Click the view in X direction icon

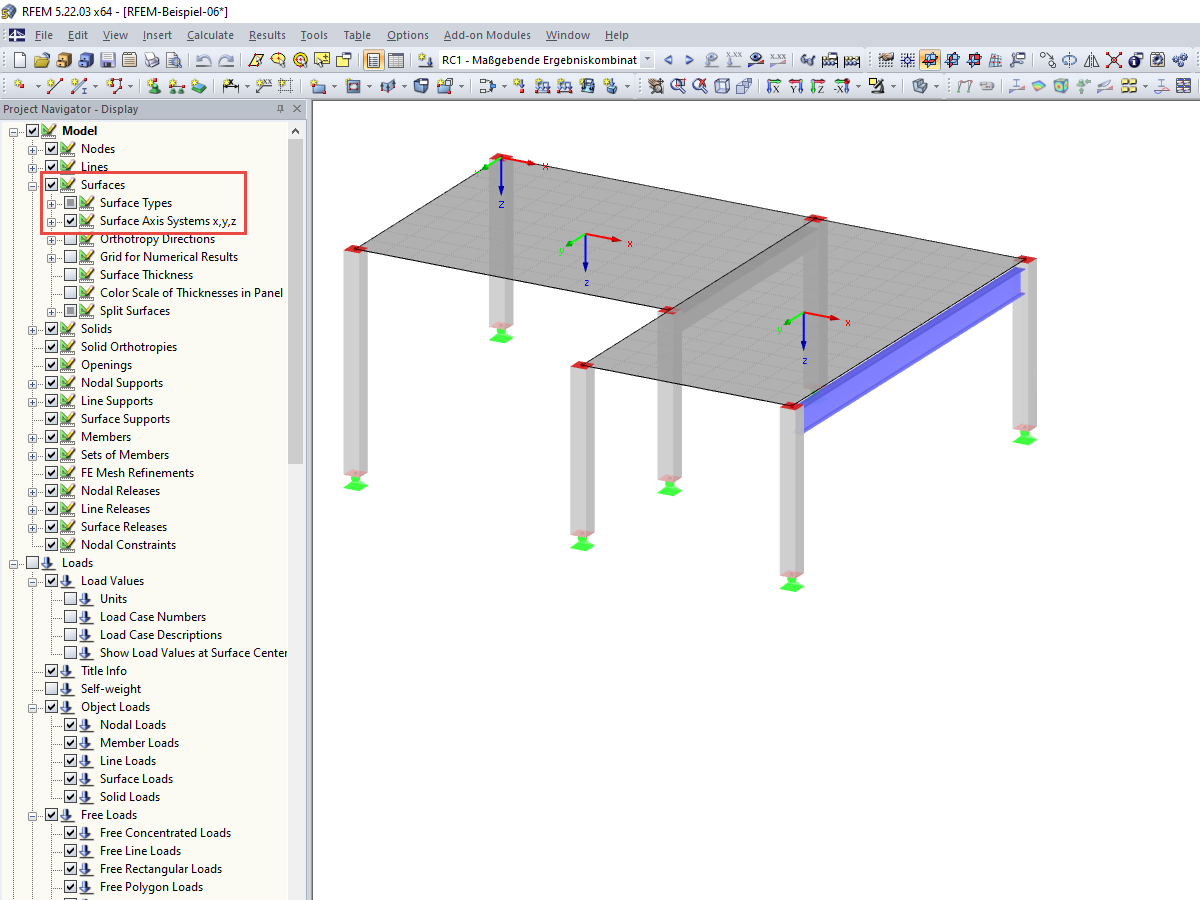click(774, 87)
